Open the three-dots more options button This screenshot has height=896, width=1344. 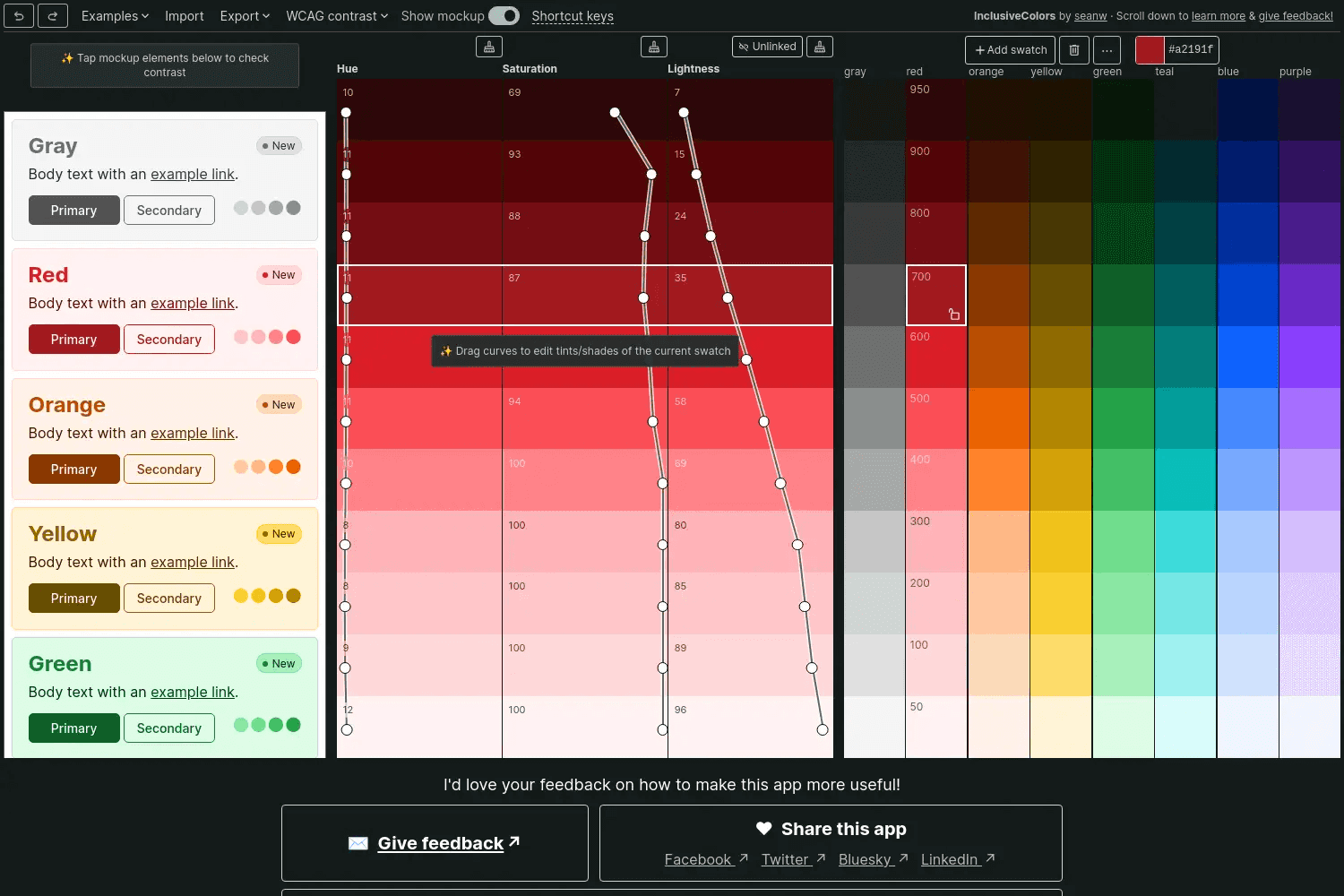(1107, 50)
